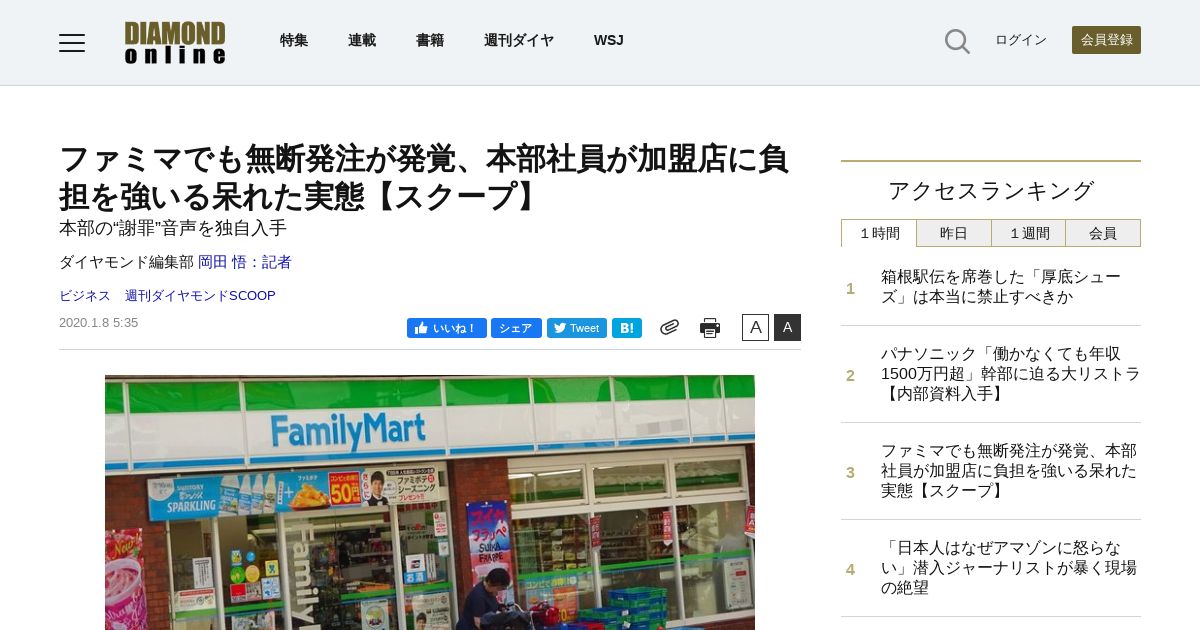Click the subtitle 本部の“謝罪”音声を独自入手
This screenshot has width=1200, height=630.
click(173, 228)
